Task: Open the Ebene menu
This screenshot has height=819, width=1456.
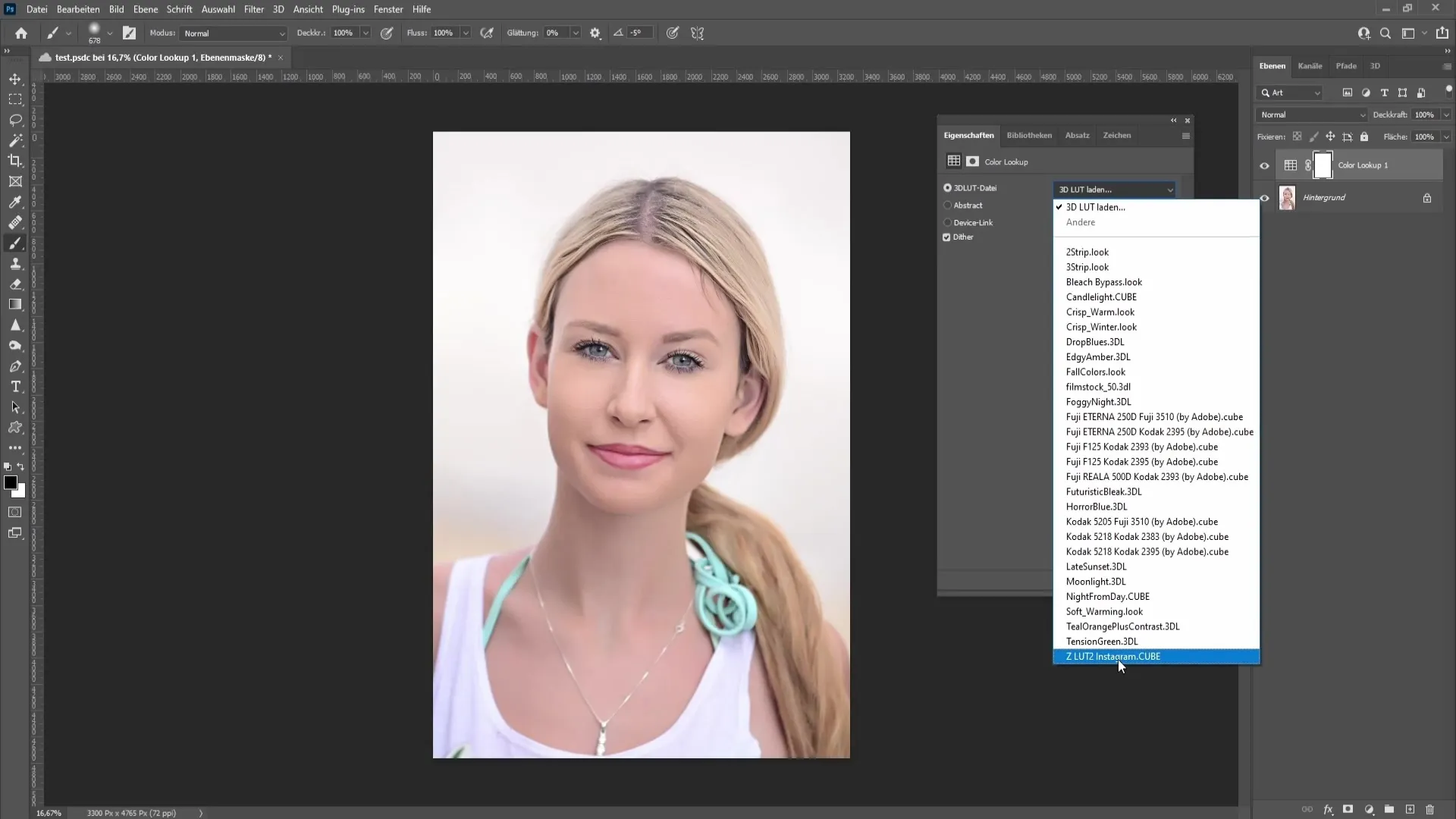Action: (146, 9)
